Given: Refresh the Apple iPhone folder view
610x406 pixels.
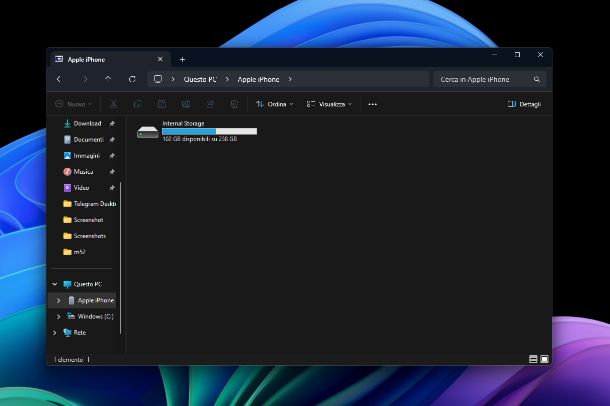Looking at the screenshot, I should (x=132, y=79).
